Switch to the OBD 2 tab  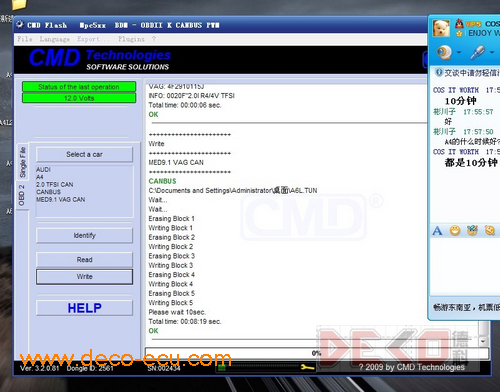pyautogui.click(x=22, y=195)
